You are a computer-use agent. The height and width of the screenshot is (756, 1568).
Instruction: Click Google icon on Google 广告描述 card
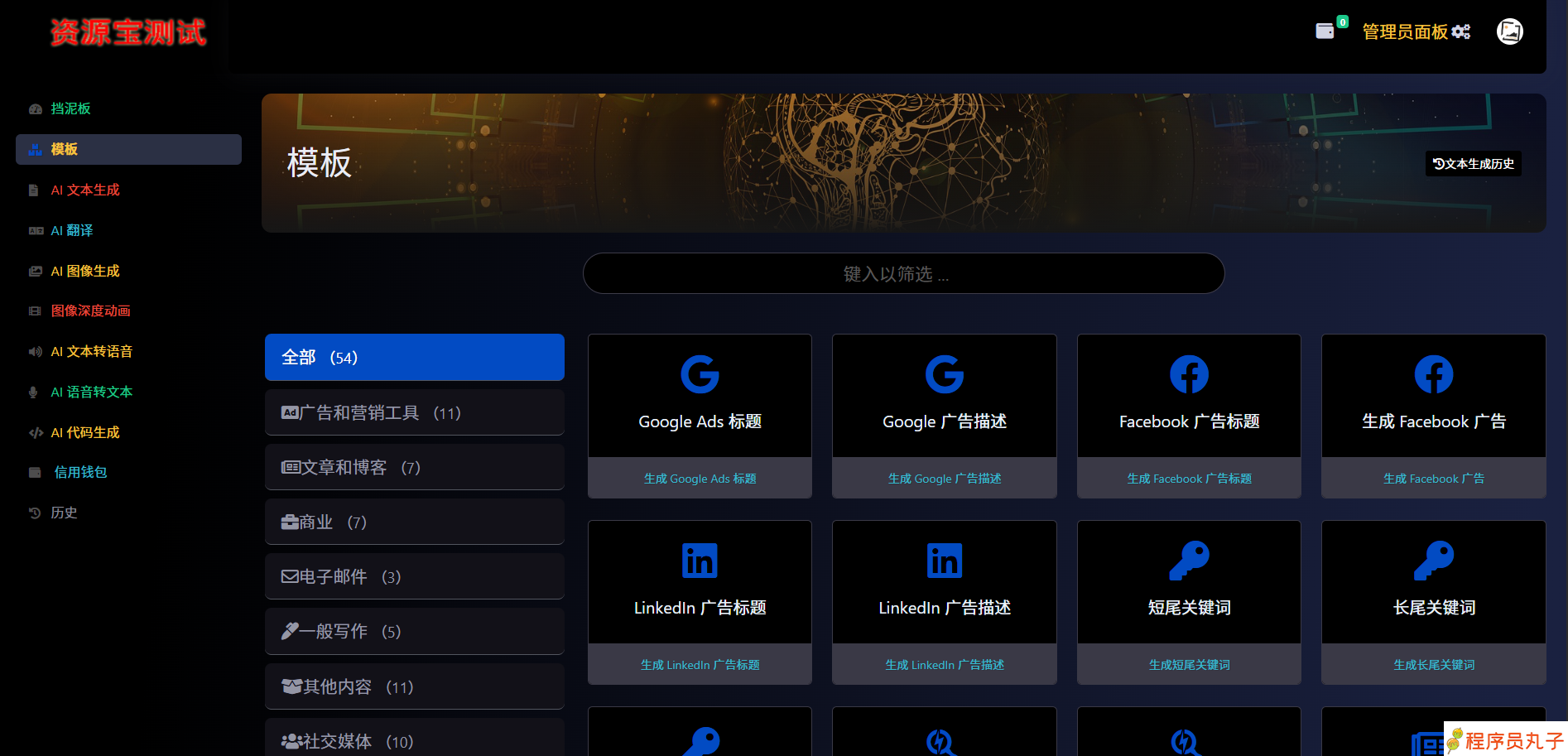click(x=945, y=374)
